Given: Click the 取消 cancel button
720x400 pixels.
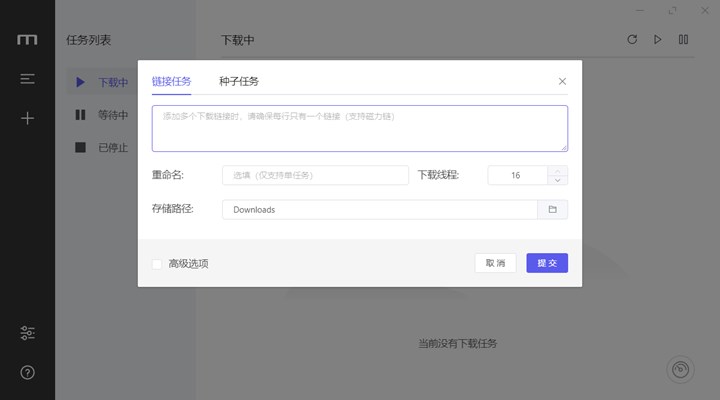Looking at the screenshot, I should click(x=495, y=263).
